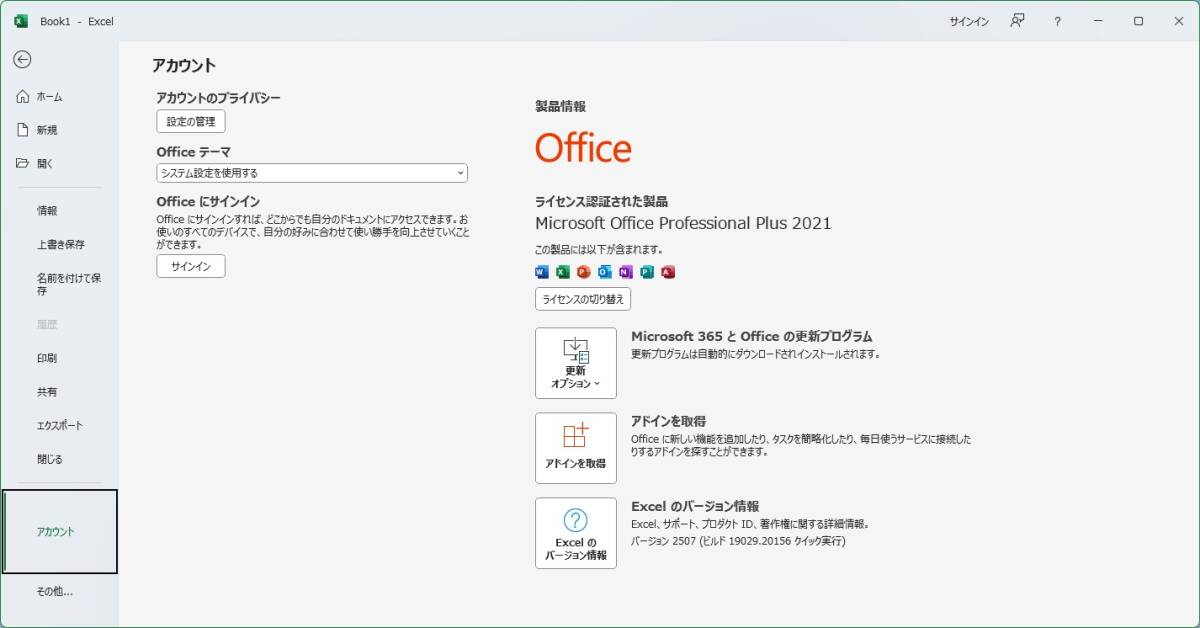Viewport: 1200px width, 628px height.
Task: Click the ライセンス認証された製品 label
Action: coord(602,201)
